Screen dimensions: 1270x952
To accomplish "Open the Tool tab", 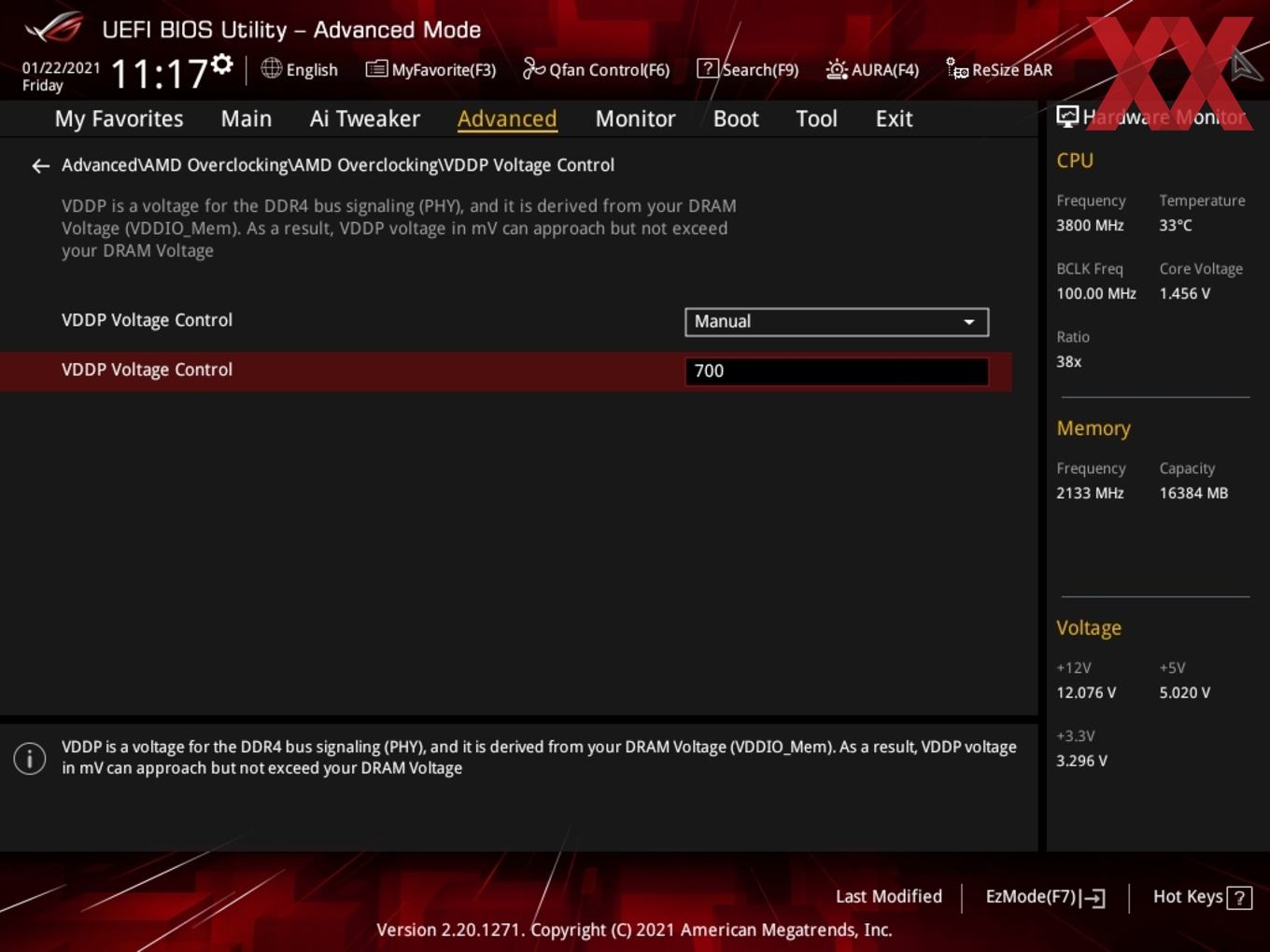I will pyautogui.click(x=816, y=119).
